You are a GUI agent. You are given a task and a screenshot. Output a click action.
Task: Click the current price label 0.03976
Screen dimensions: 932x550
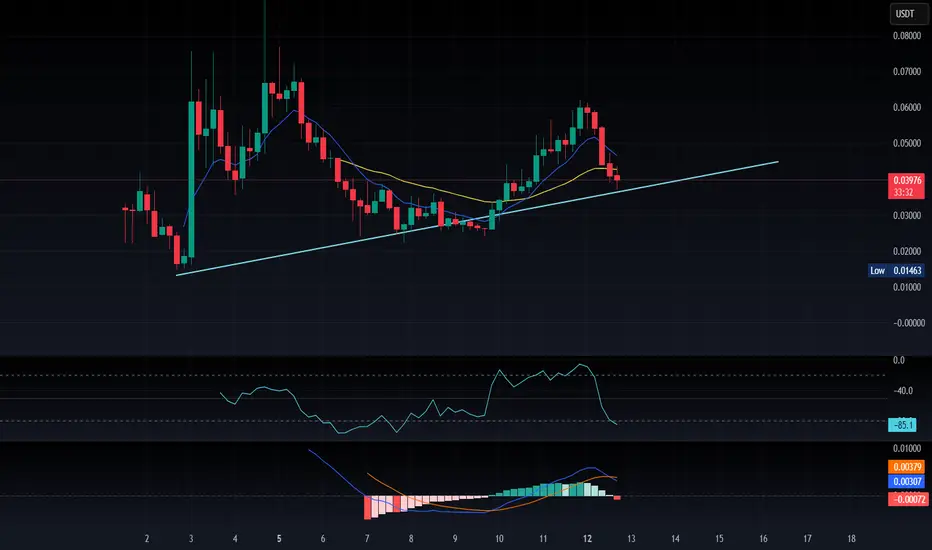[906, 180]
